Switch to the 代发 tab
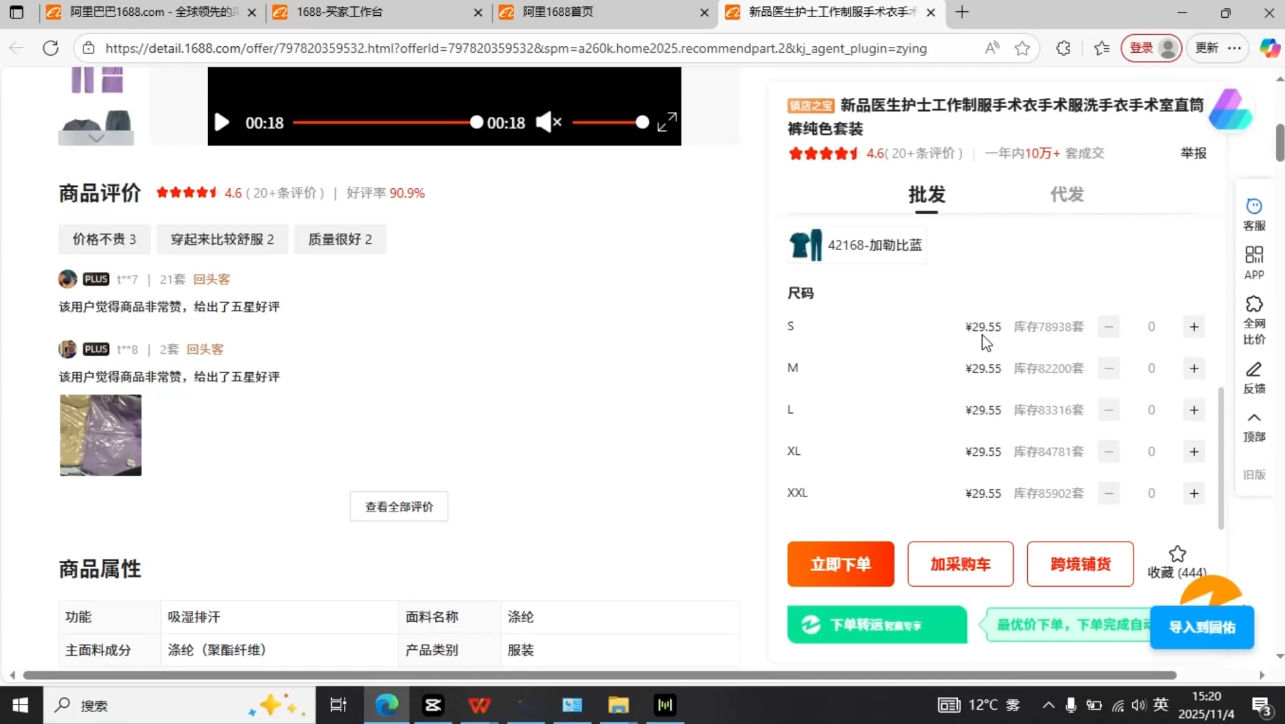This screenshot has width=1285, height=724. click(x=1066, y=195)
